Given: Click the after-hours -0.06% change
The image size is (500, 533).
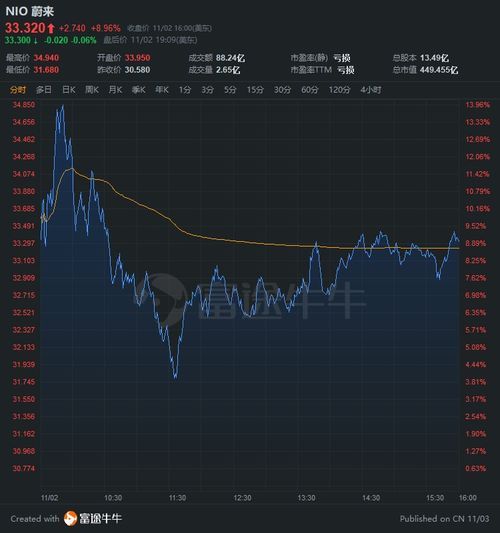Looking at the screenshot, I should [84, 40].
